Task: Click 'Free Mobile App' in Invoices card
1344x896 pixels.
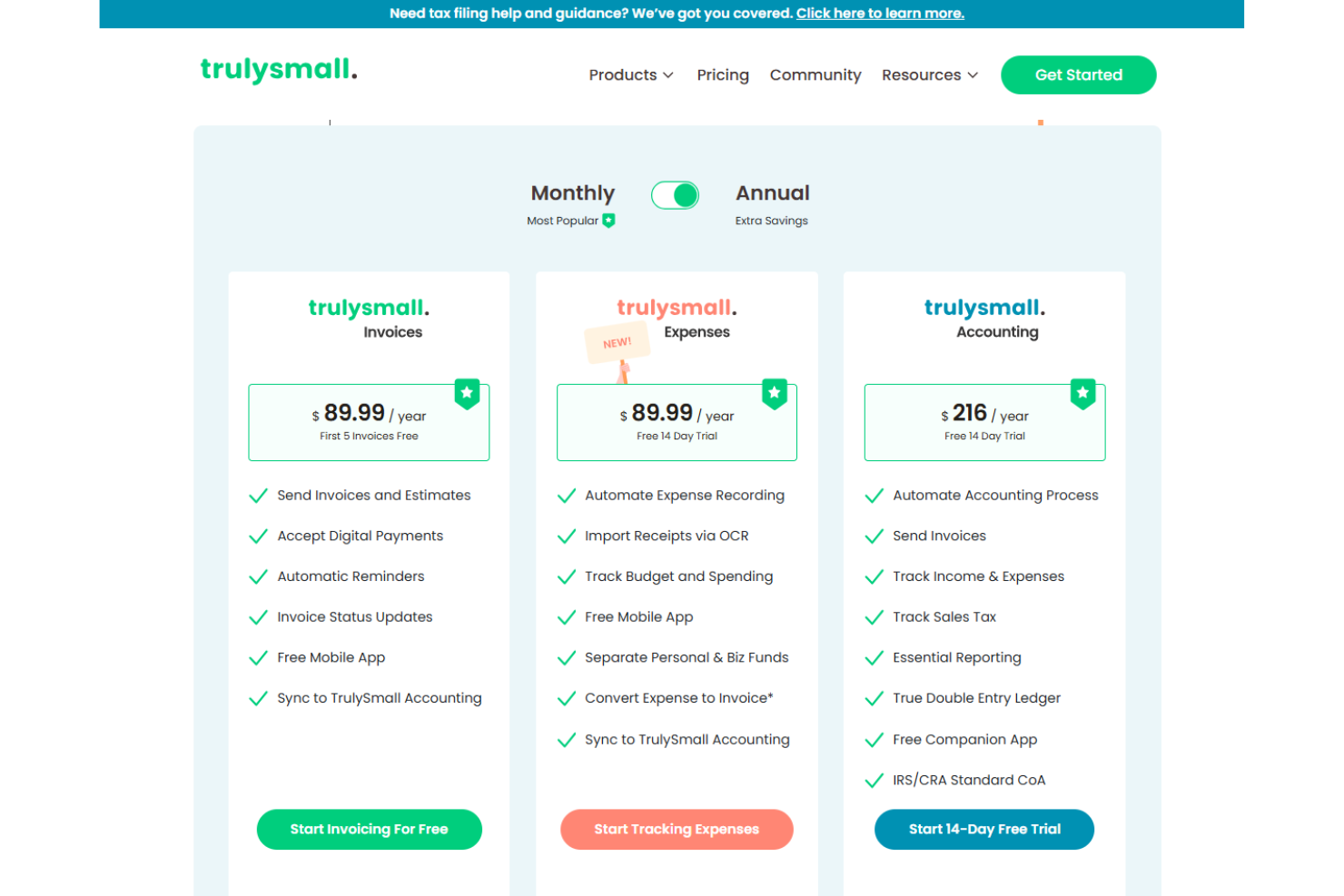Action: [331, 658]
